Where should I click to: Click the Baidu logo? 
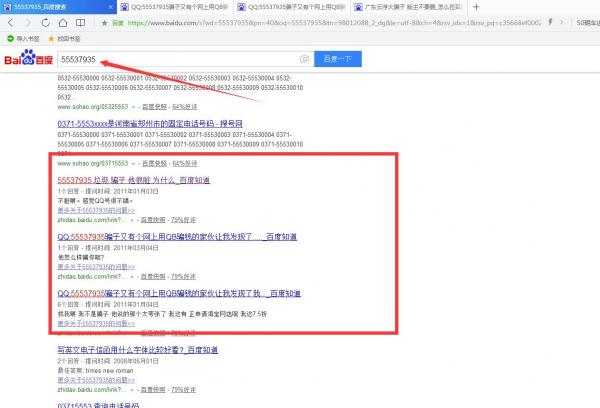coord(28,58)
